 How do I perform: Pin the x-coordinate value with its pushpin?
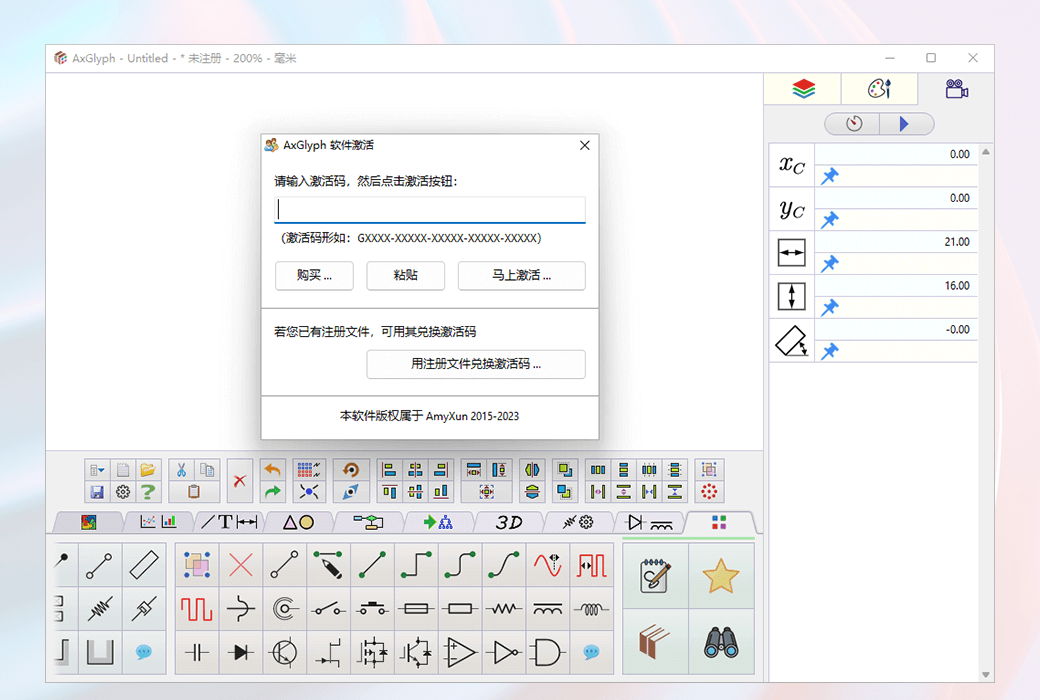(830, 176)
